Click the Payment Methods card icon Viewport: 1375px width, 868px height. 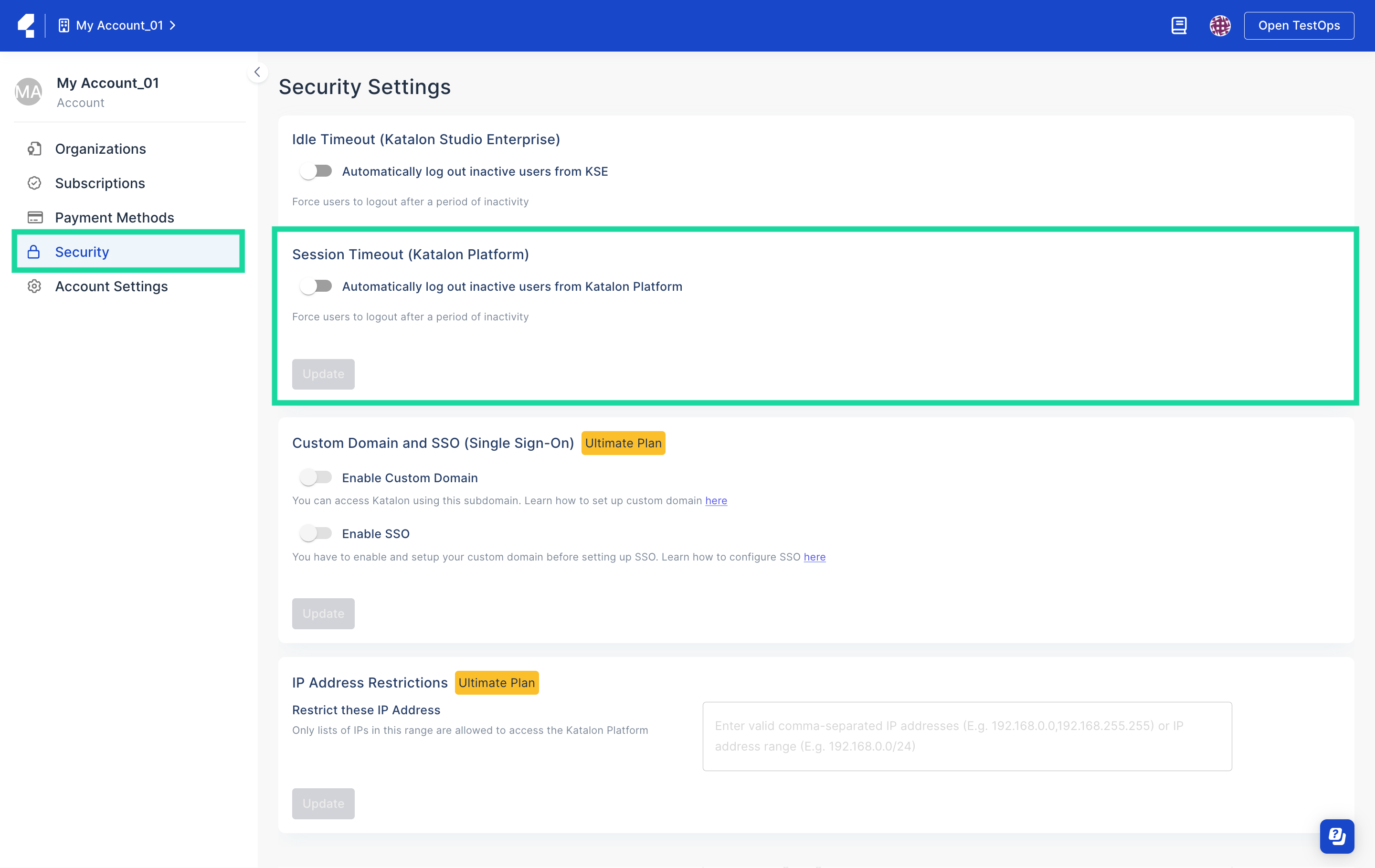click(34, 218)
